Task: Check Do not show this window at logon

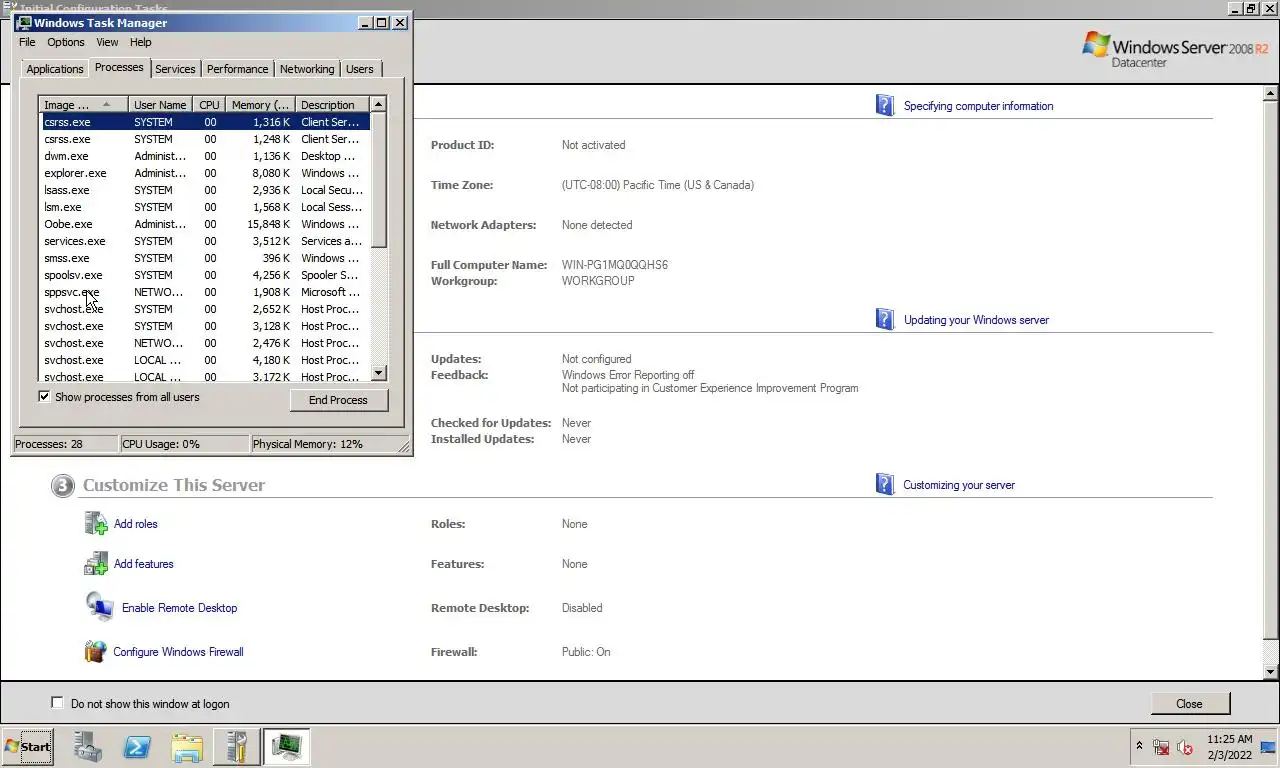Action: click(x=57, y=703)
